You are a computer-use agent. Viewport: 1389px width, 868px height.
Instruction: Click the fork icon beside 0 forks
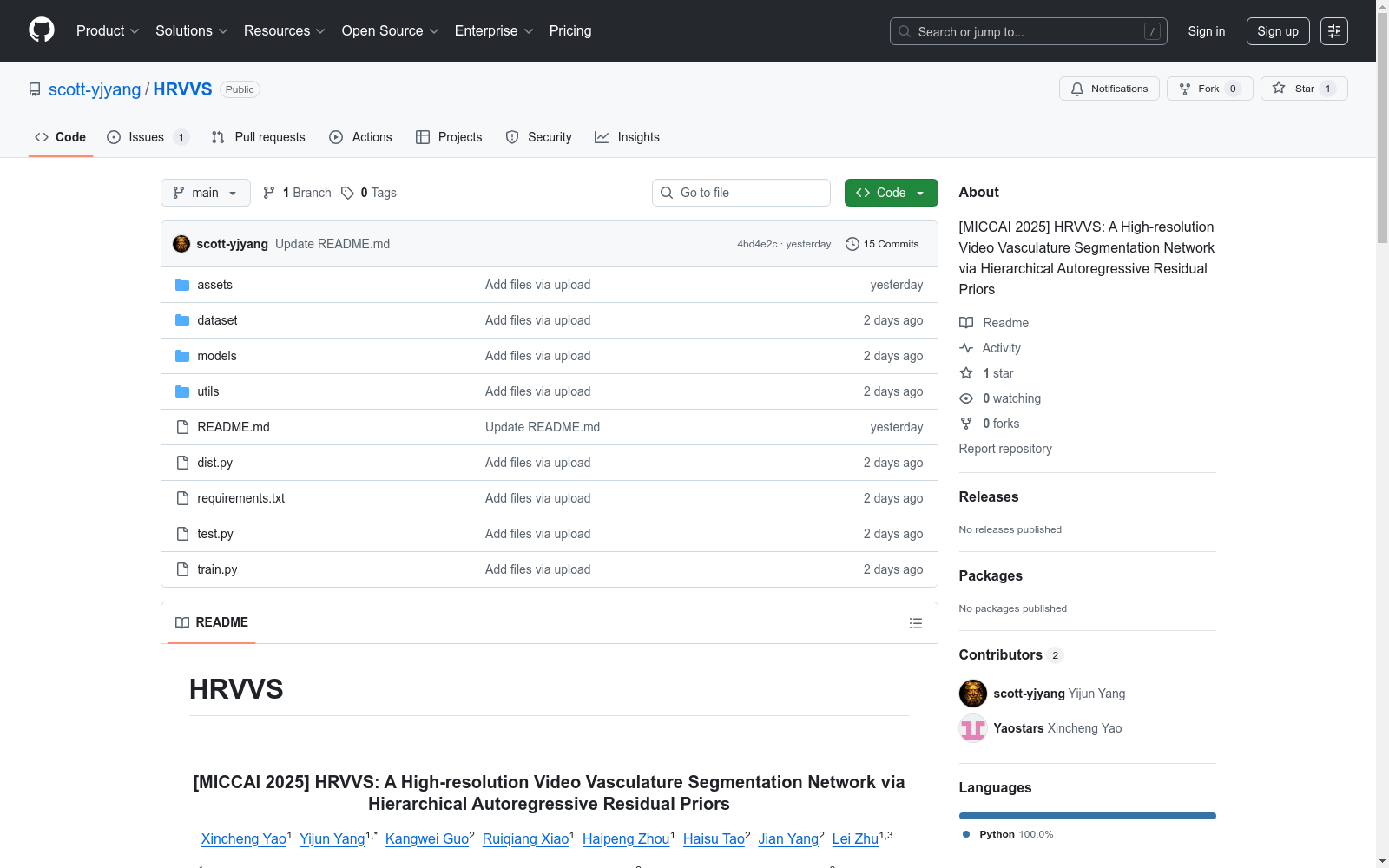click(966, 424)
